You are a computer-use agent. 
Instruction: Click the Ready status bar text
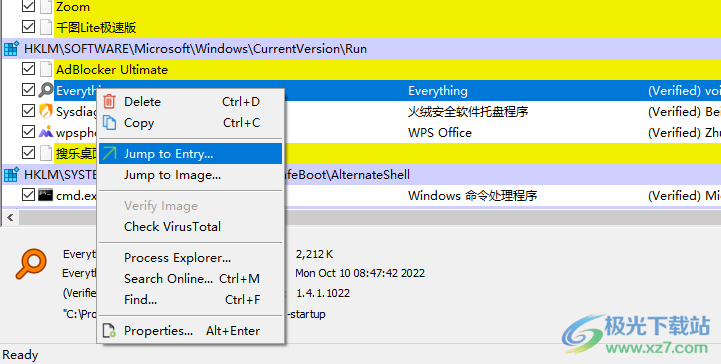[x=20, y=355]
